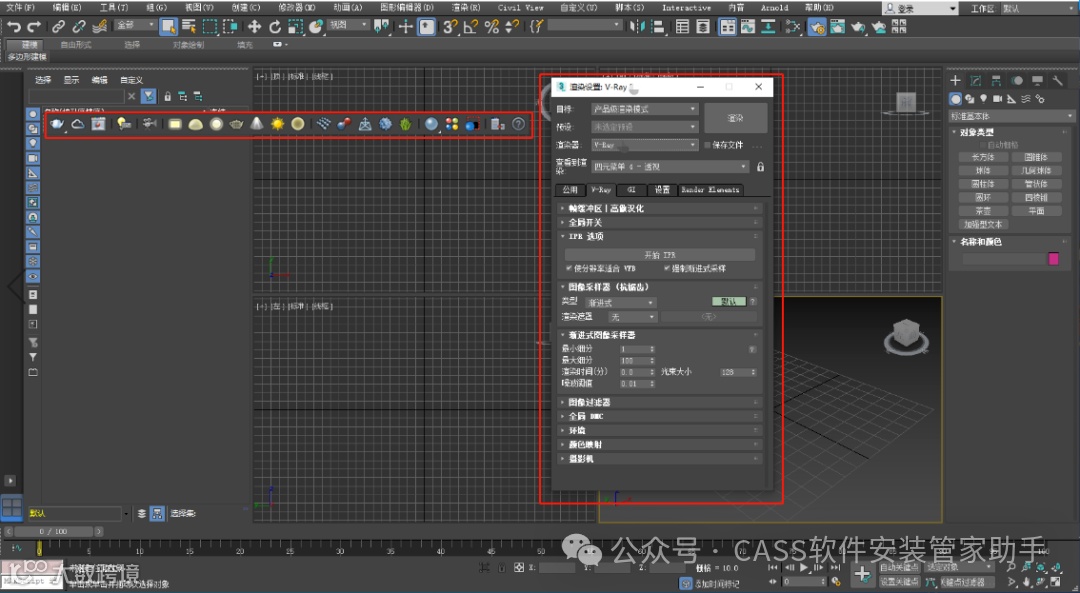Open the 修改器(M) menu

pyautogui.click(x=297, y=8)
